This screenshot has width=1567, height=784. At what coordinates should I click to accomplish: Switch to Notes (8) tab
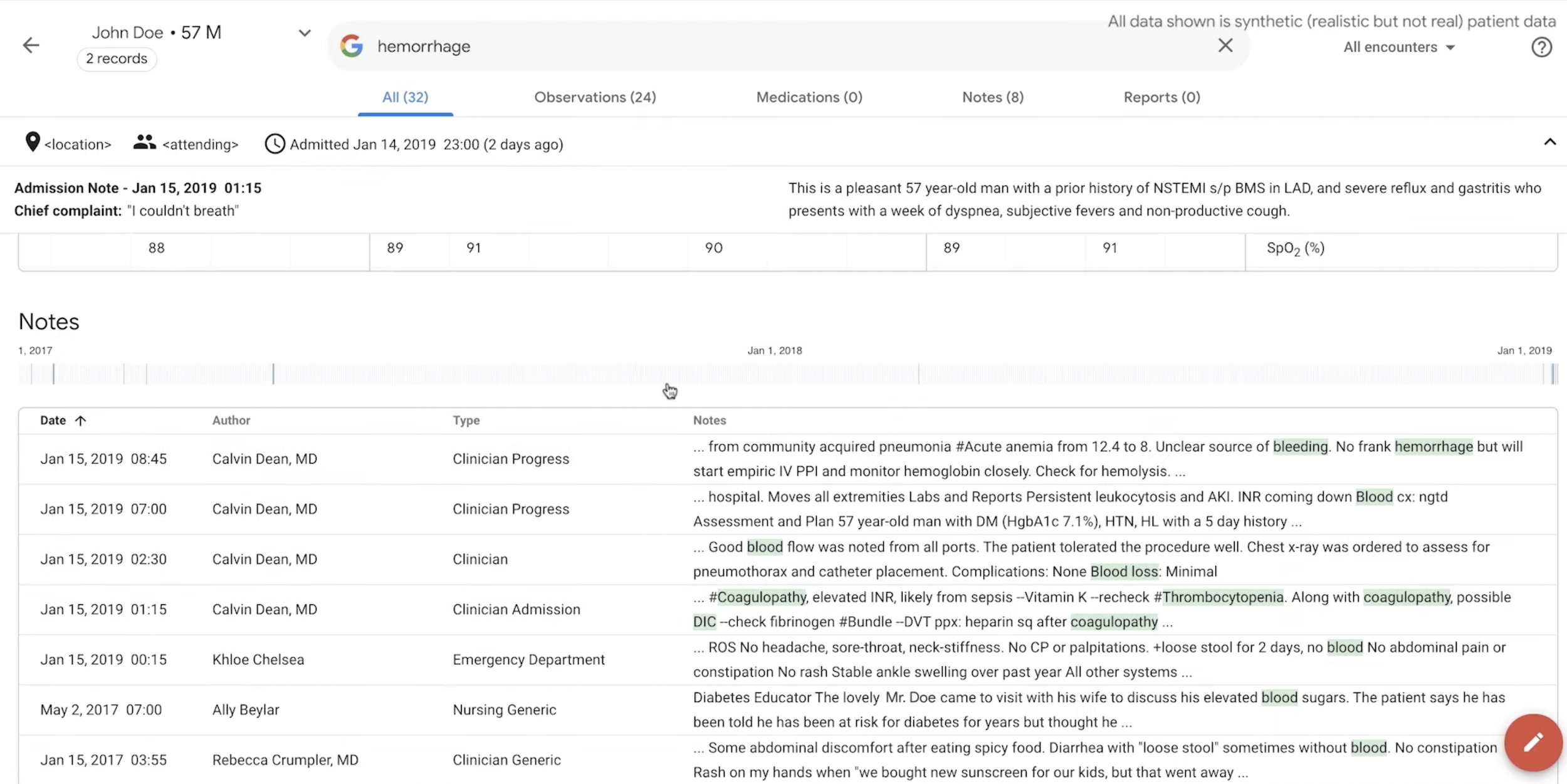(x=992, y=97)
